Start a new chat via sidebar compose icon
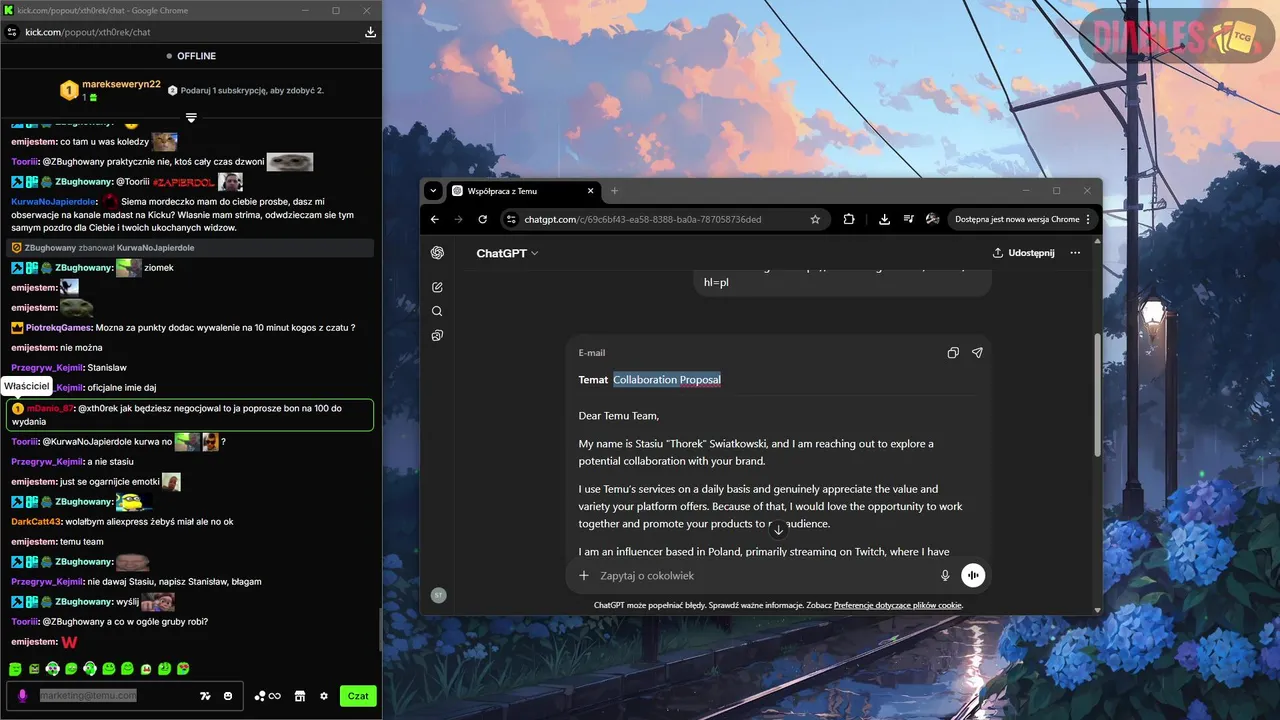This screenshot has height=720, width=1280. [x=437, y=287]
